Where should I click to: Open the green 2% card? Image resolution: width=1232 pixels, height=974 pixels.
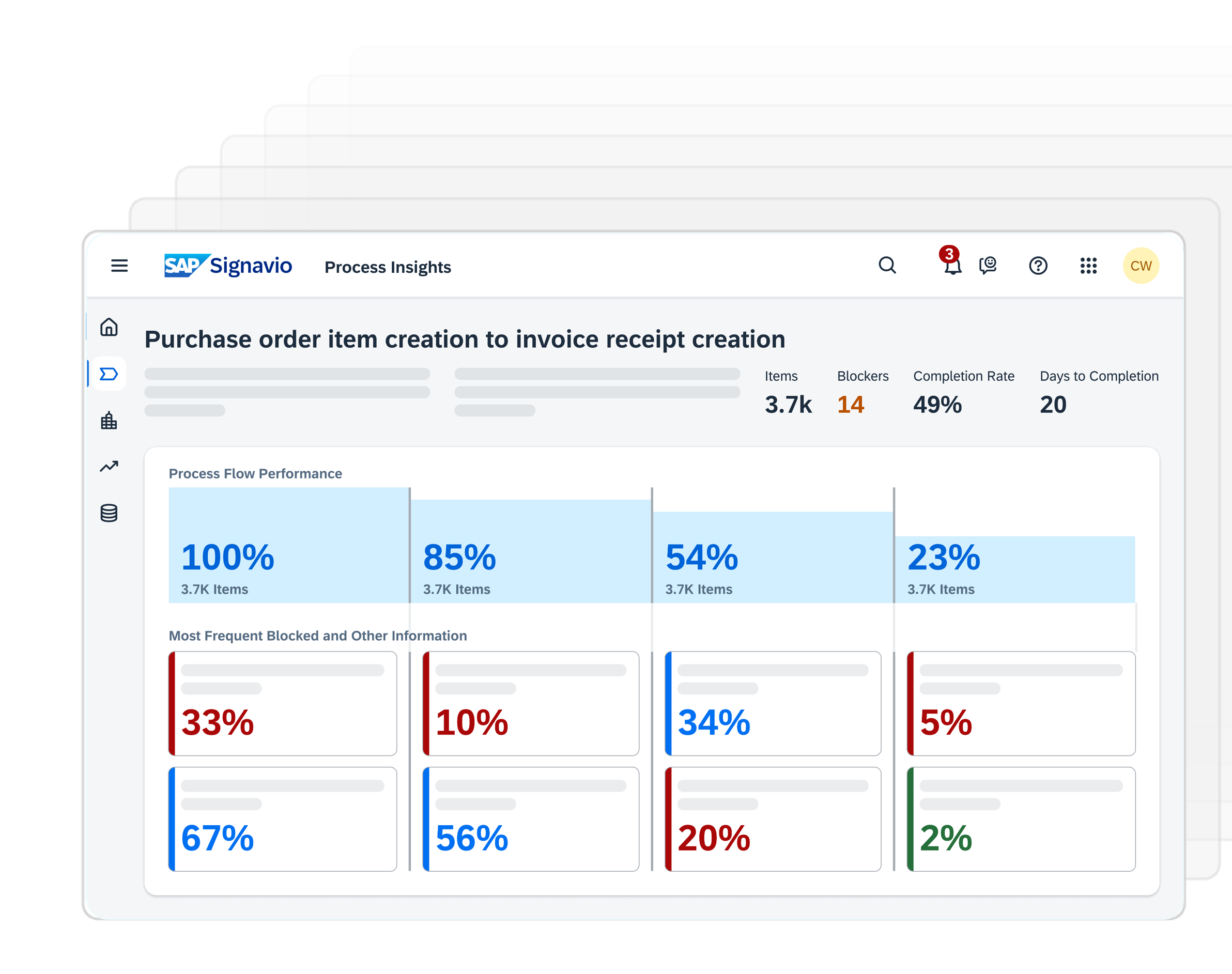[x=1021, y=819]
